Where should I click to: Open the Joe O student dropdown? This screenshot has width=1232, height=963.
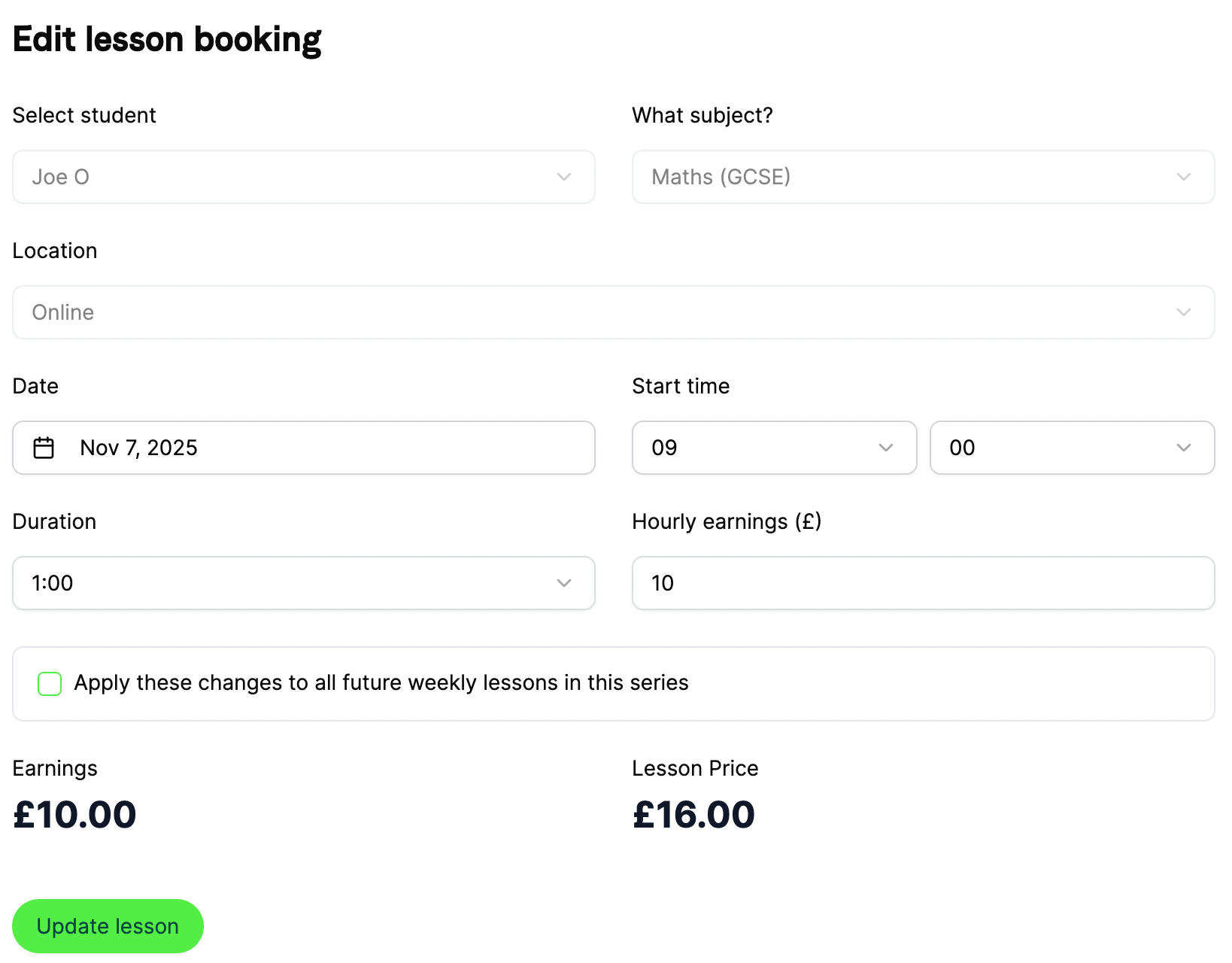[x=304, y=177]
